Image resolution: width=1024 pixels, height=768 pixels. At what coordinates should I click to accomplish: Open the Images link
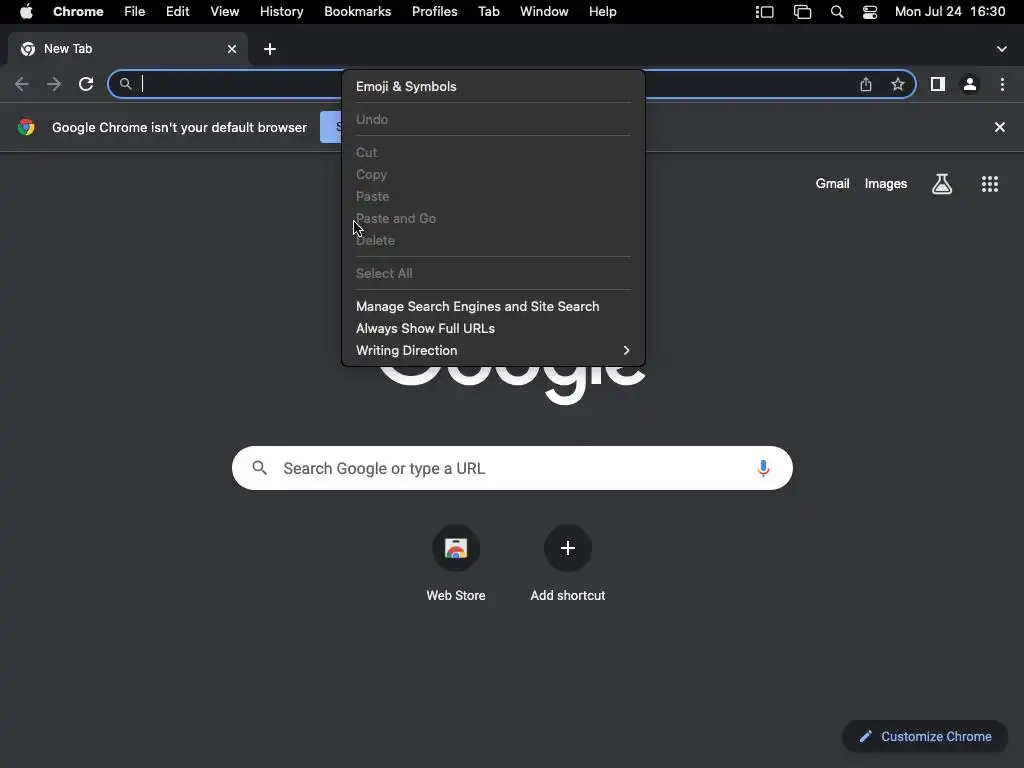point(886,184)
